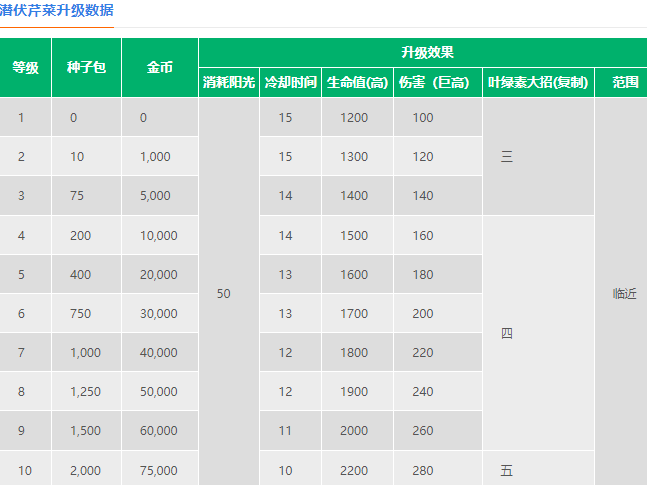Click the 1,250 seed packet cell

86,391
